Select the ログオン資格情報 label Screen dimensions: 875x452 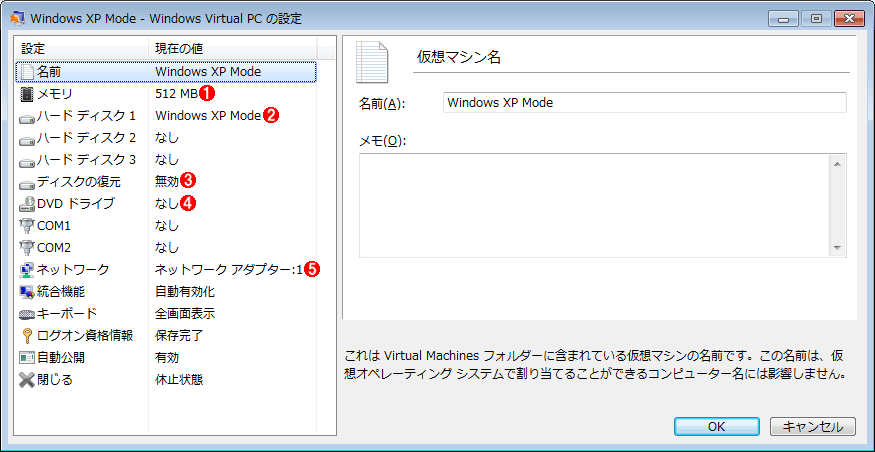tap(85, 336)
